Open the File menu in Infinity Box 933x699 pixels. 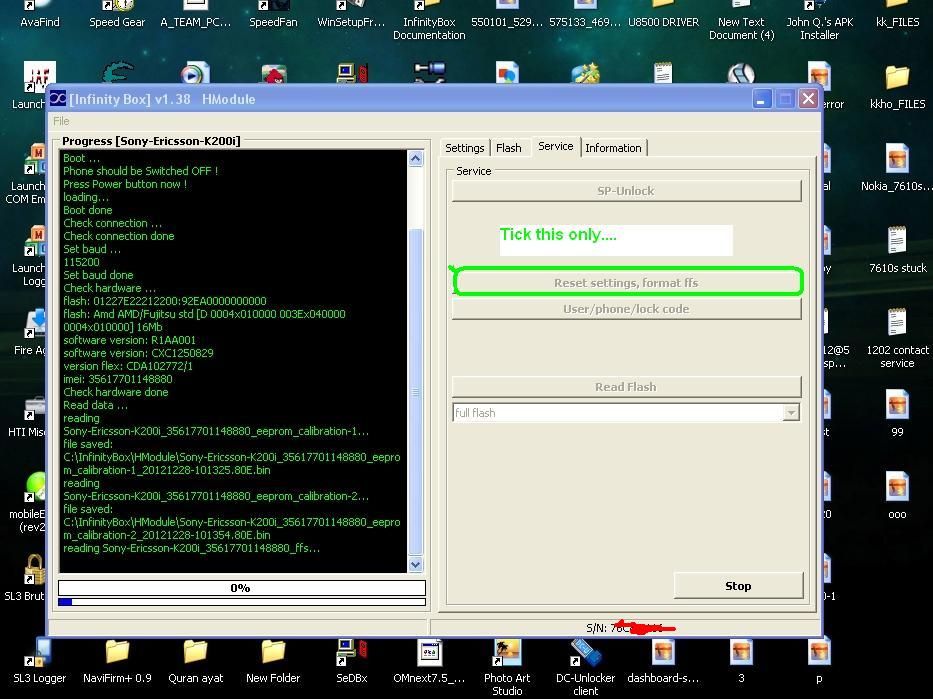(61, 121)
